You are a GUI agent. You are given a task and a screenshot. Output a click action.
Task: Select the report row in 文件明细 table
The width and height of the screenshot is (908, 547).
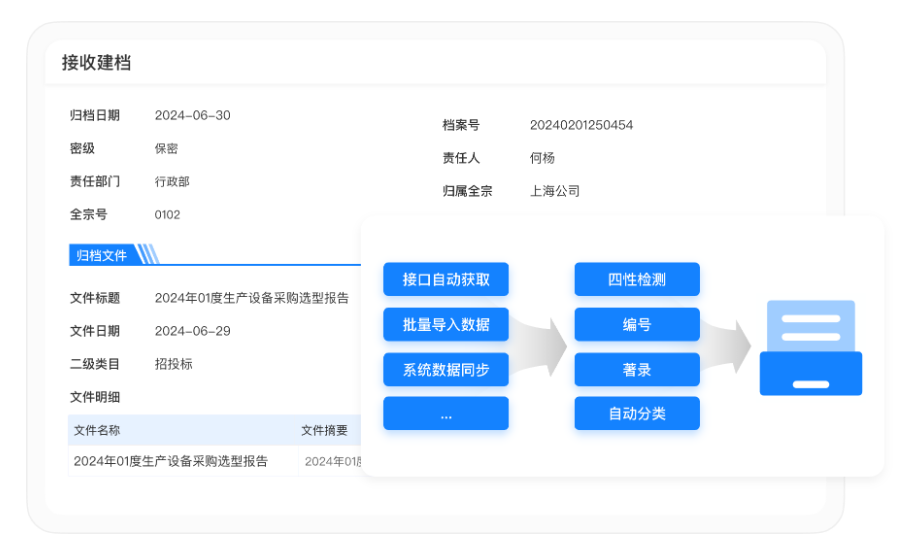point(171,461)
